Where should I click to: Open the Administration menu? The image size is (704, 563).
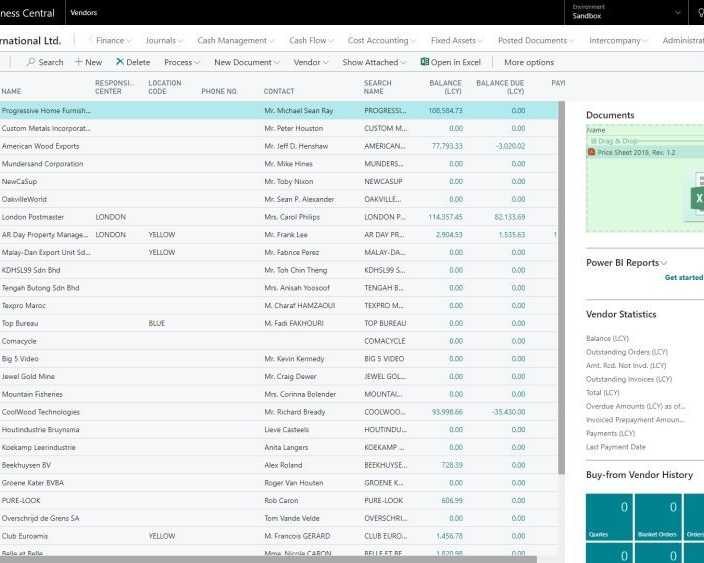[x=683, y=40]
